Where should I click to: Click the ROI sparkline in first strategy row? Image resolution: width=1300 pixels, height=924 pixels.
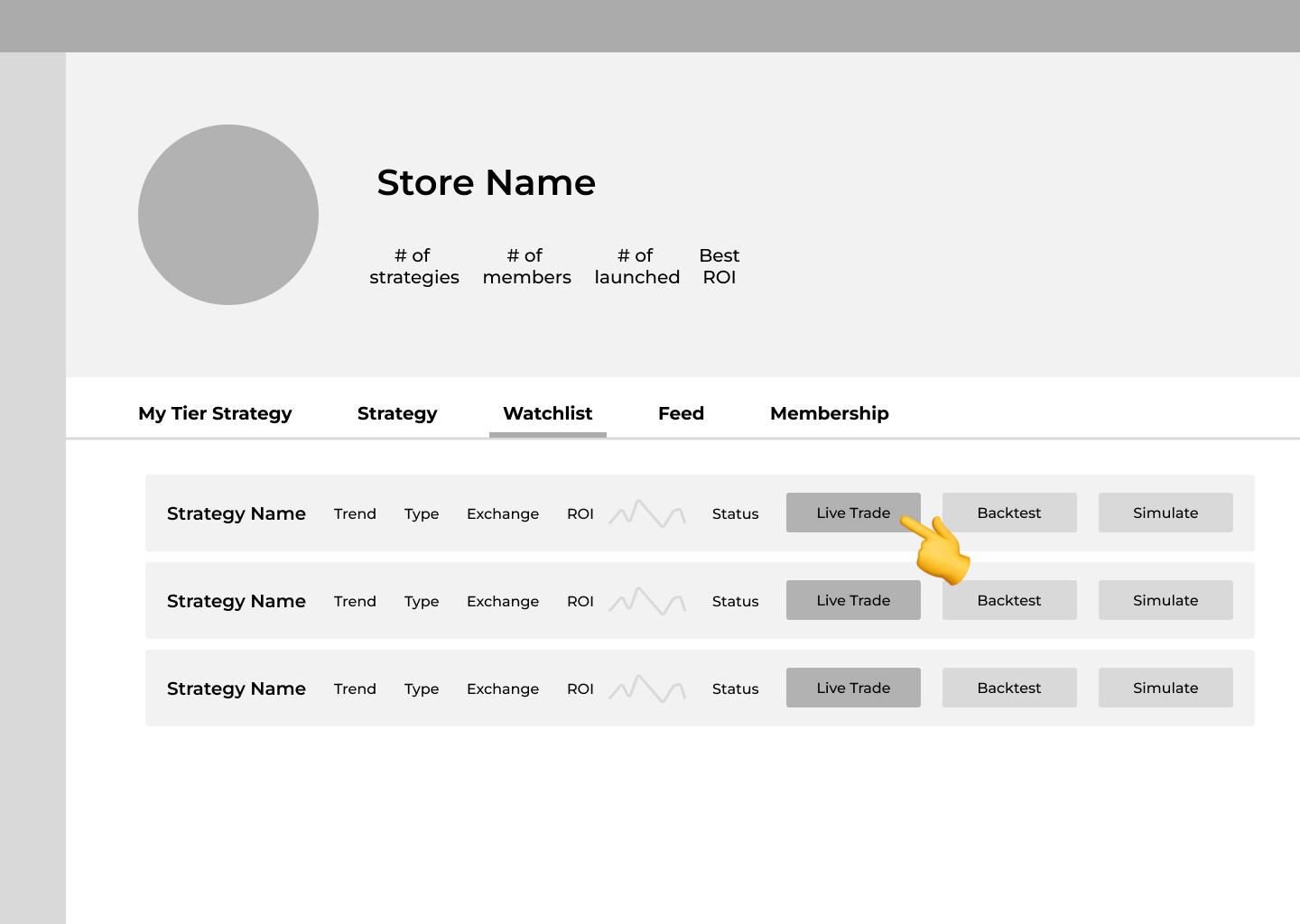[647, 513]
